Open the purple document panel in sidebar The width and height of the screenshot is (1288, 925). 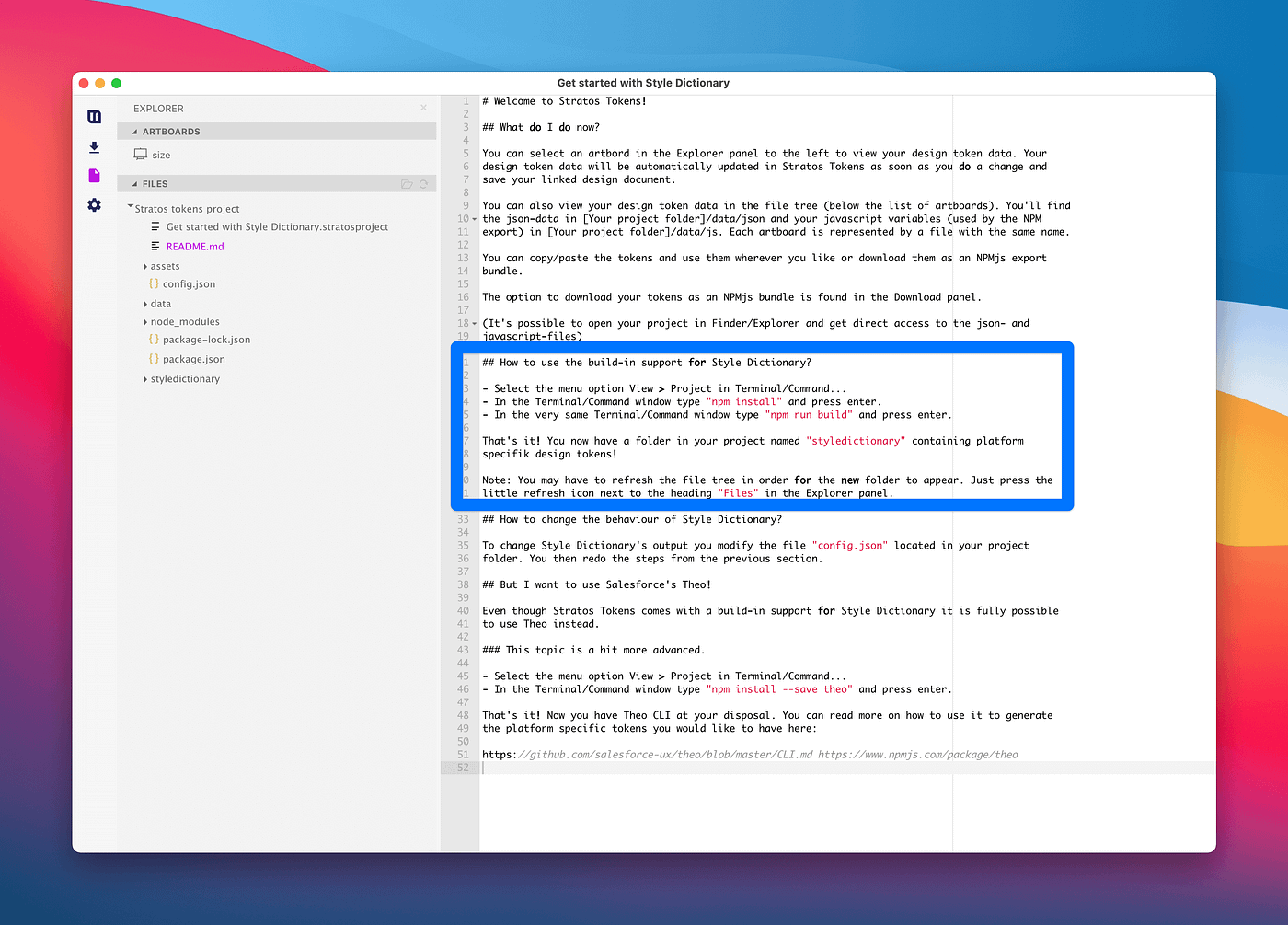94,175
